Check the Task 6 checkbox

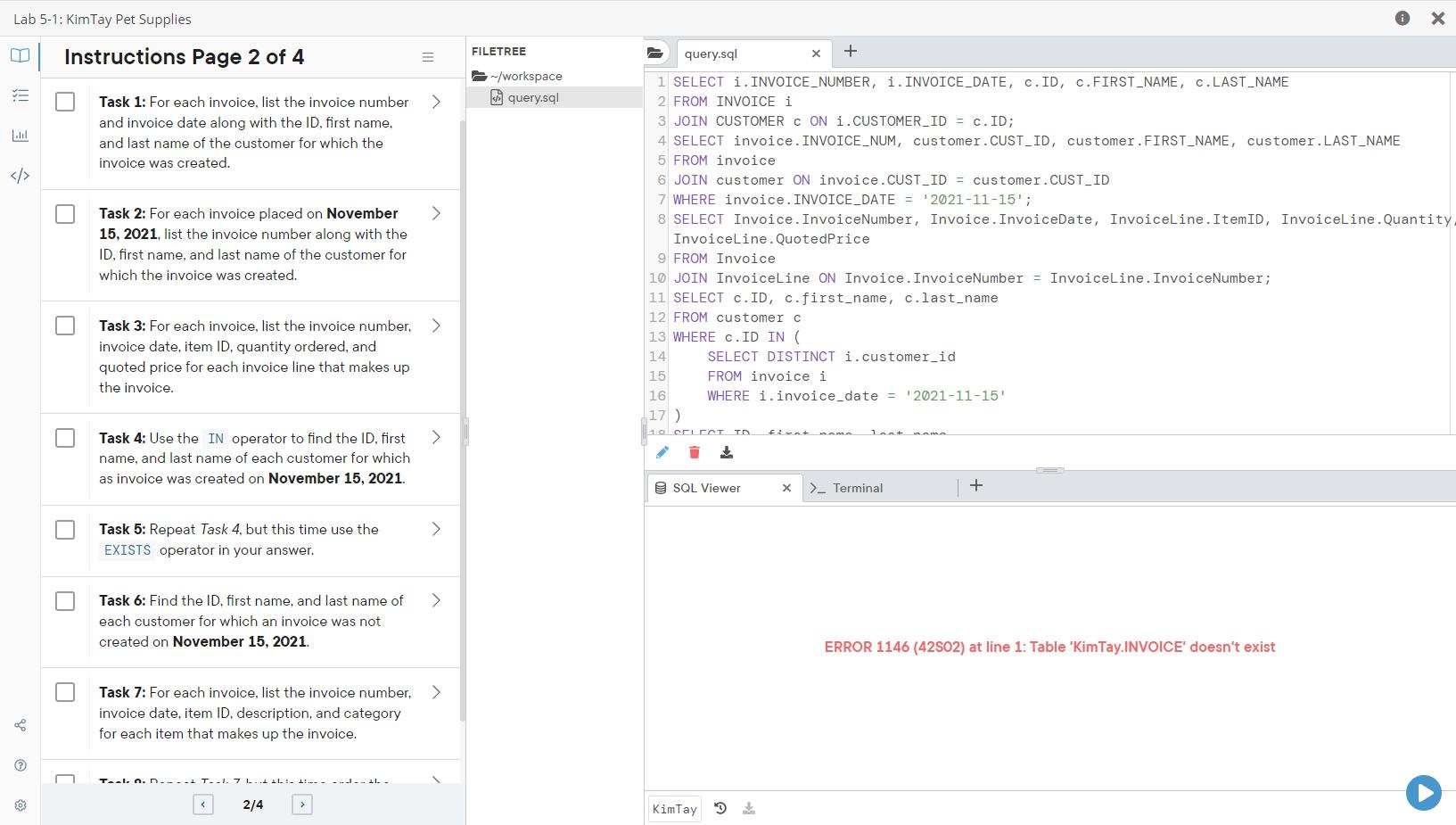pos(65,601)
